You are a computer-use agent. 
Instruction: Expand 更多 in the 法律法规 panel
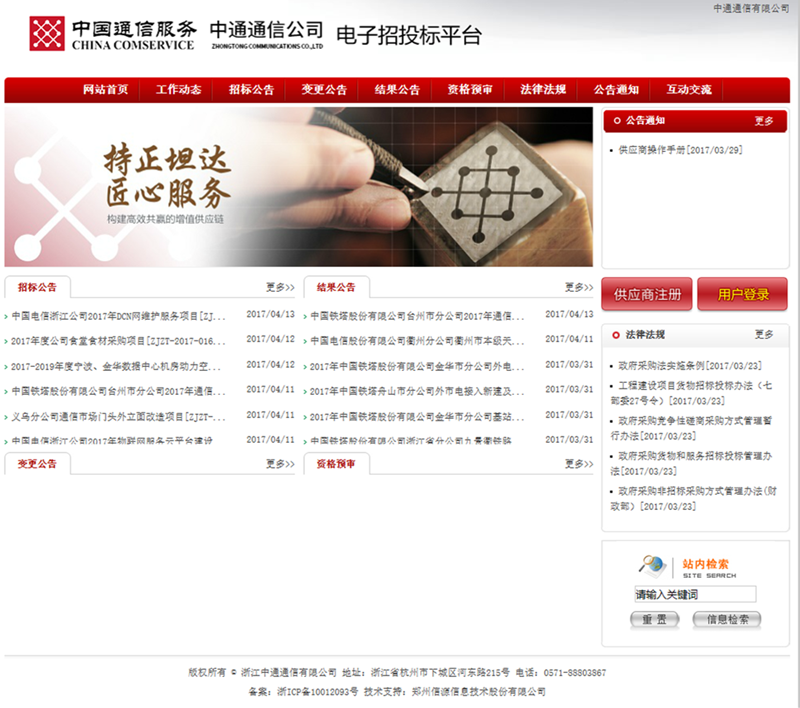(764, 335)
